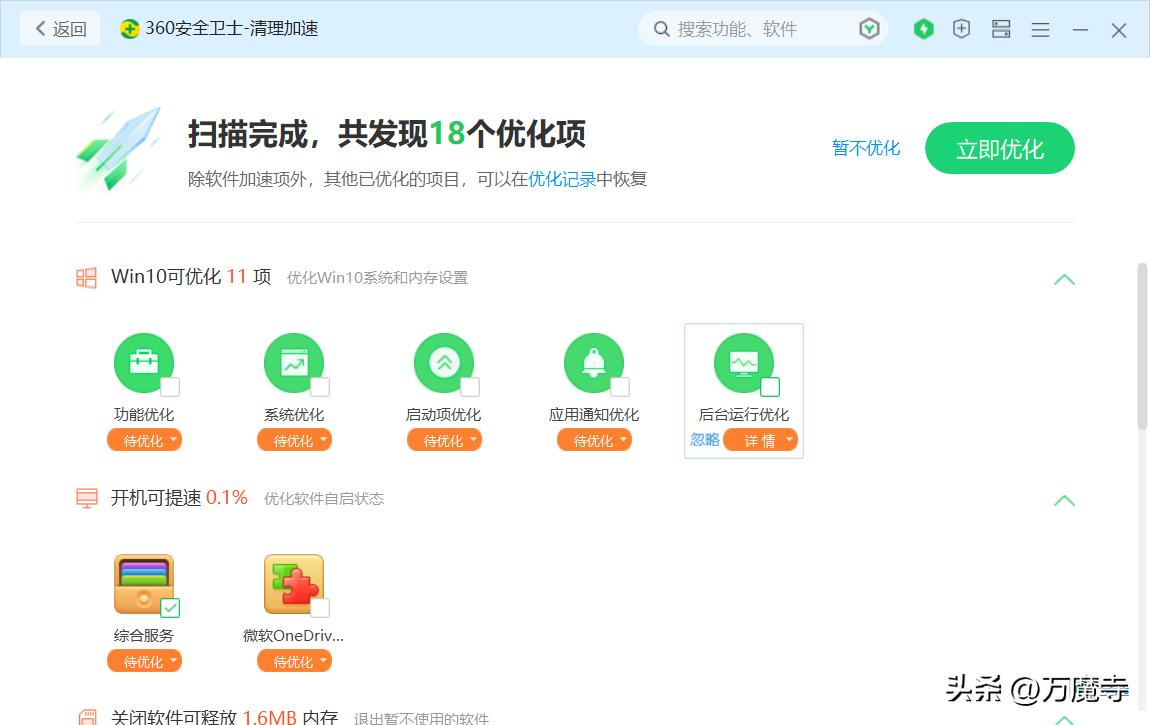Open the shield-plus add function icon
Image resolution: width=1150 pixels, height=725 pixels.
click(961, 29)
